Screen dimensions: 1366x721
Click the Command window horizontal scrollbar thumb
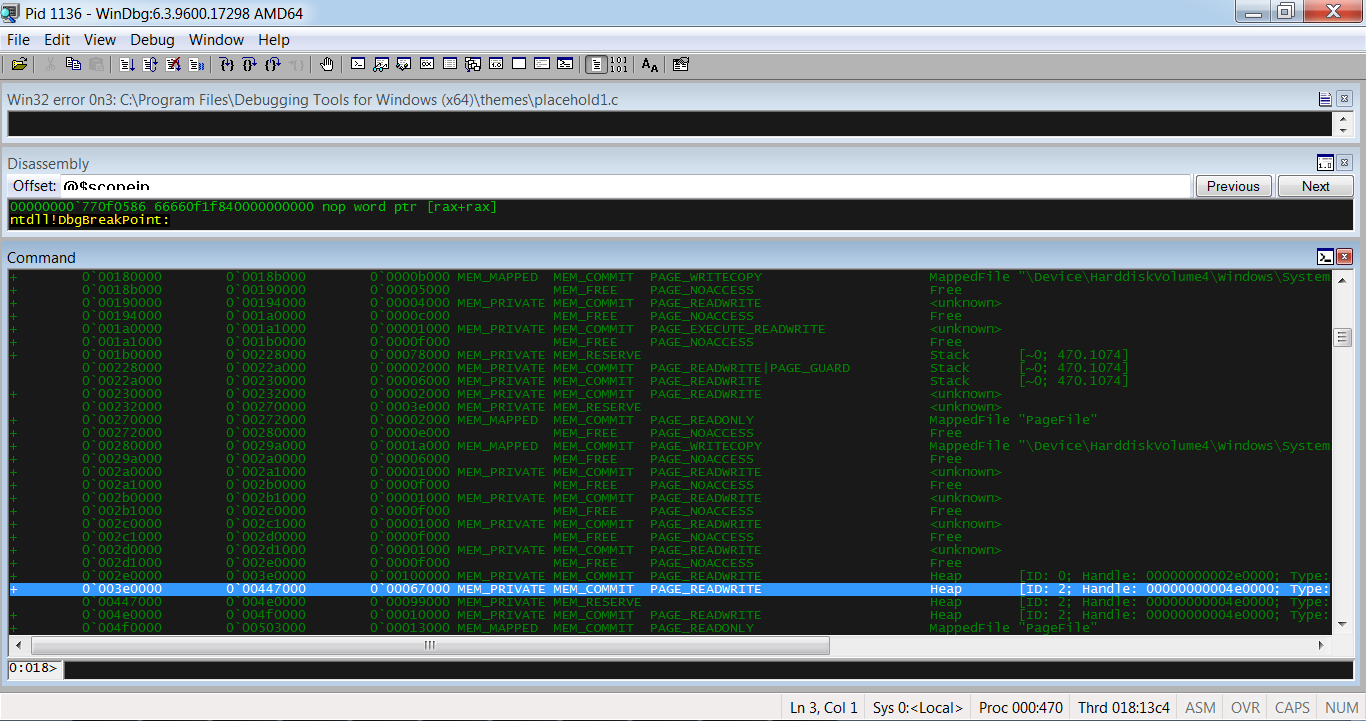tap(429, 645)
